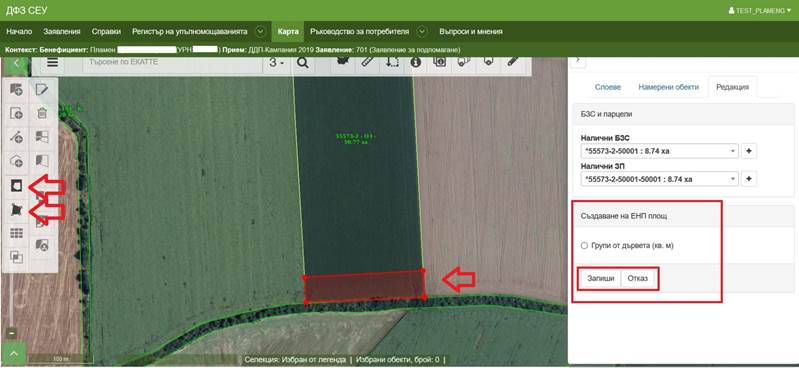Choose the rectangle selection tool in the top toolbar
The width and height of the screenshot is (799, 368).
coord(392,62)
